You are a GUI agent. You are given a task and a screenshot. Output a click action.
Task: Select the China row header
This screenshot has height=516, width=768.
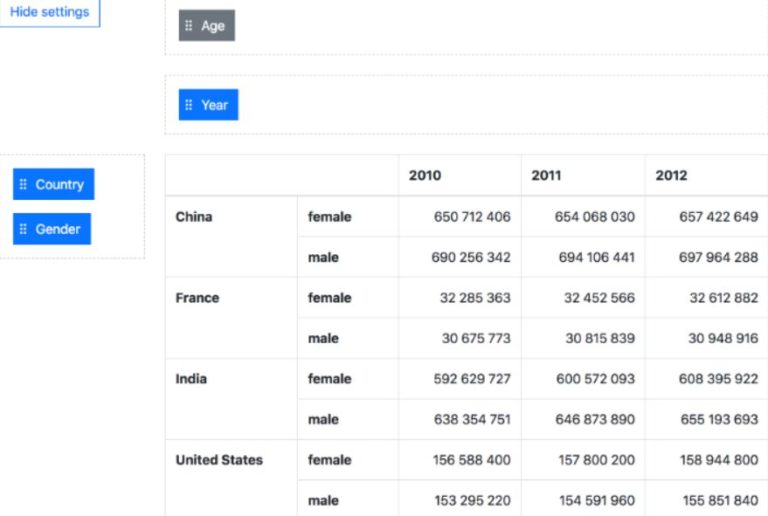pyautogui.click(x=194, y=216)
